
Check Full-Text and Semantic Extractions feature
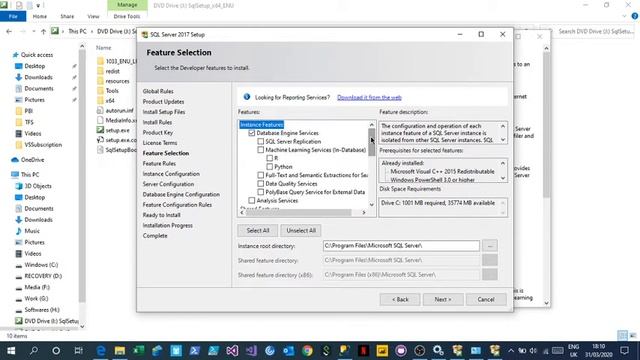click(260, 175)
